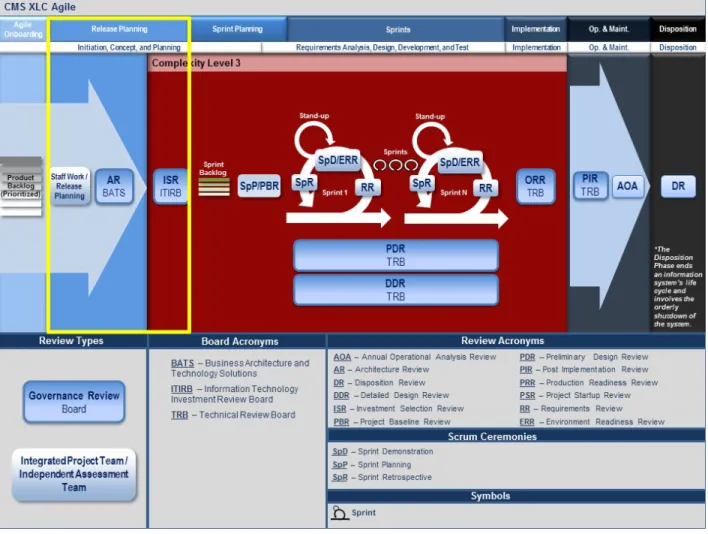
Task: Click the Stand-up loop arrow above Sprint 1
Action: point(313,138)
